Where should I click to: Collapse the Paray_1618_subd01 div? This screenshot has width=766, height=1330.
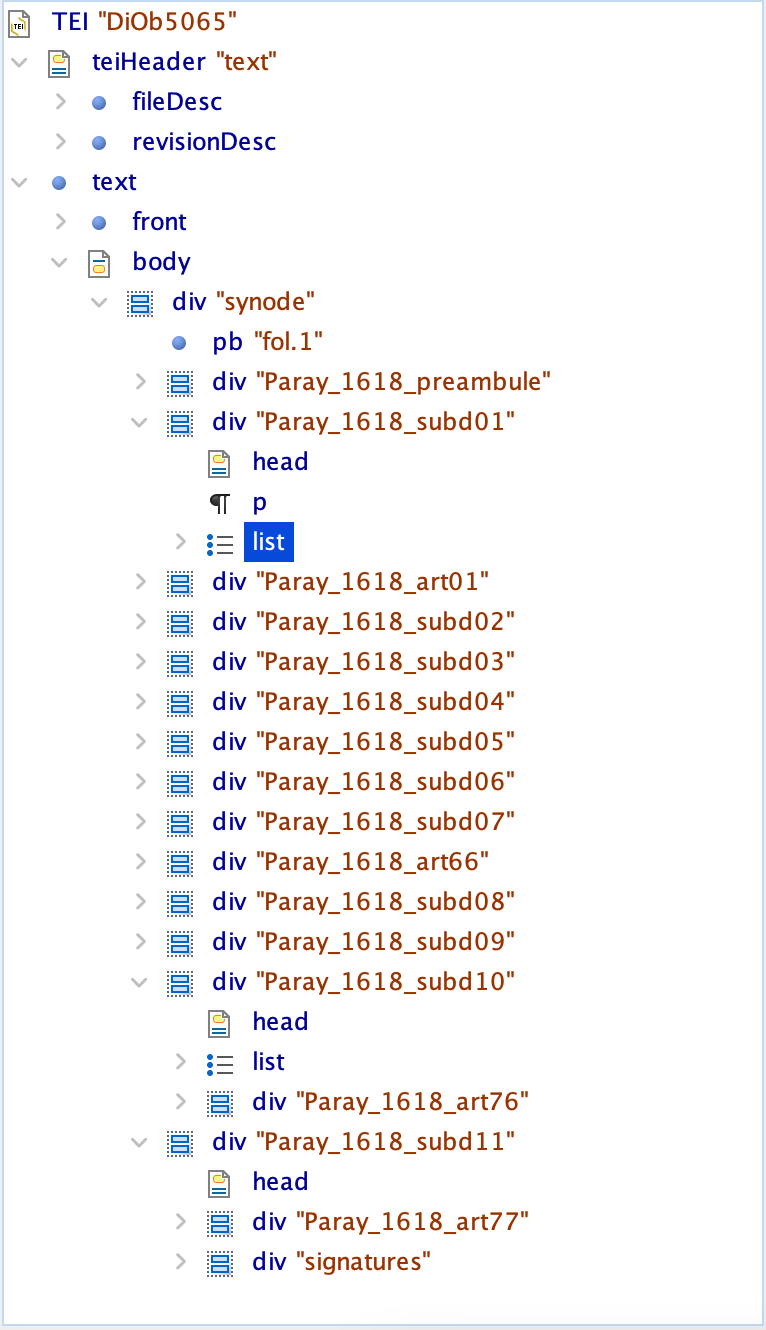click(139, 422)
